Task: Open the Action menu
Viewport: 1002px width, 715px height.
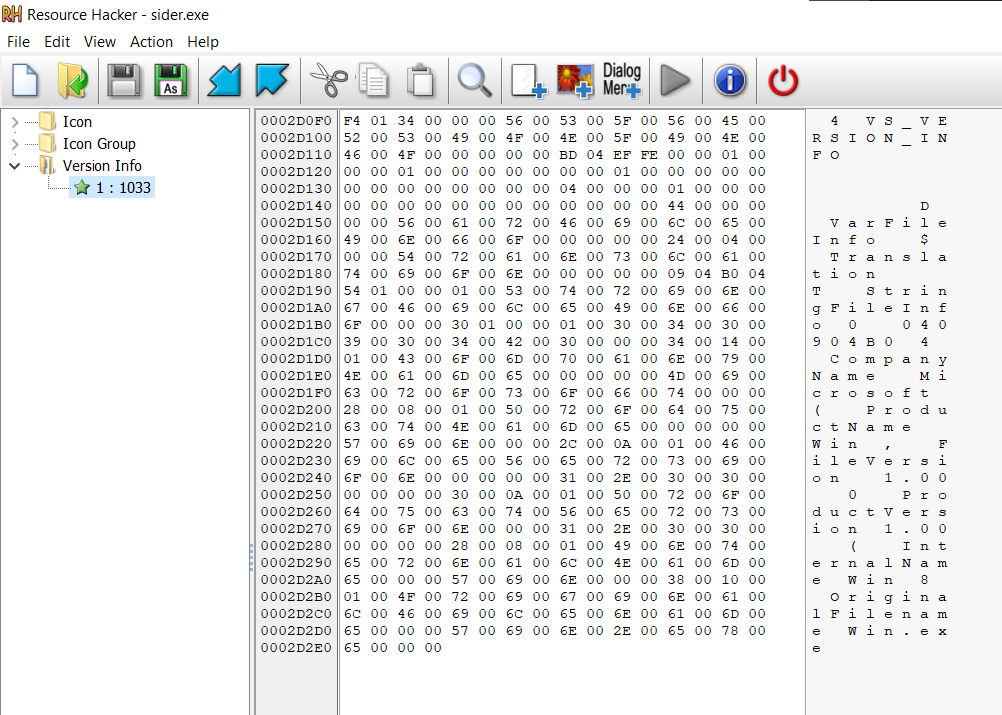Action: coord(151,42)
